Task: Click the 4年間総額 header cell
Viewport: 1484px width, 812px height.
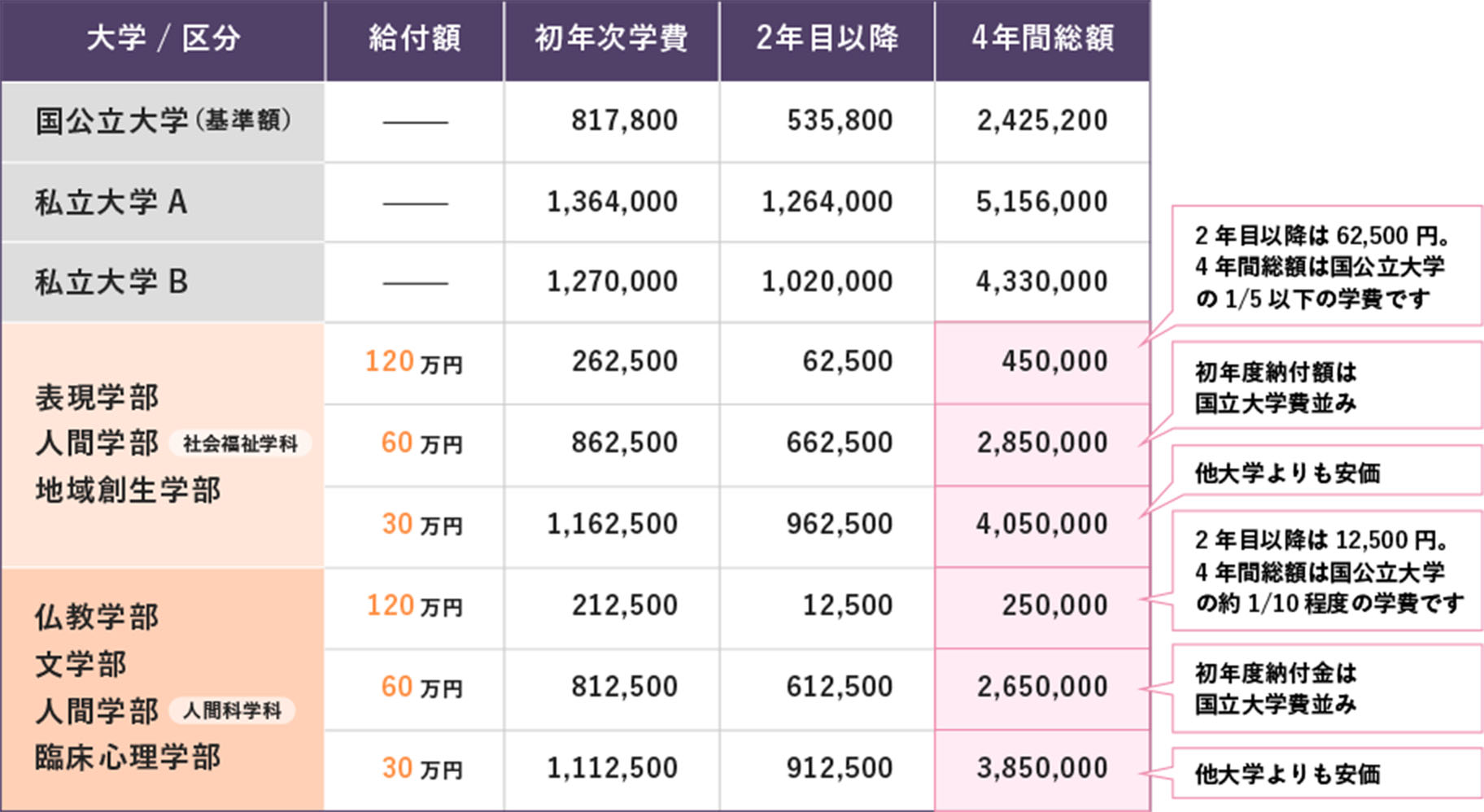Action: (1042, 39)
